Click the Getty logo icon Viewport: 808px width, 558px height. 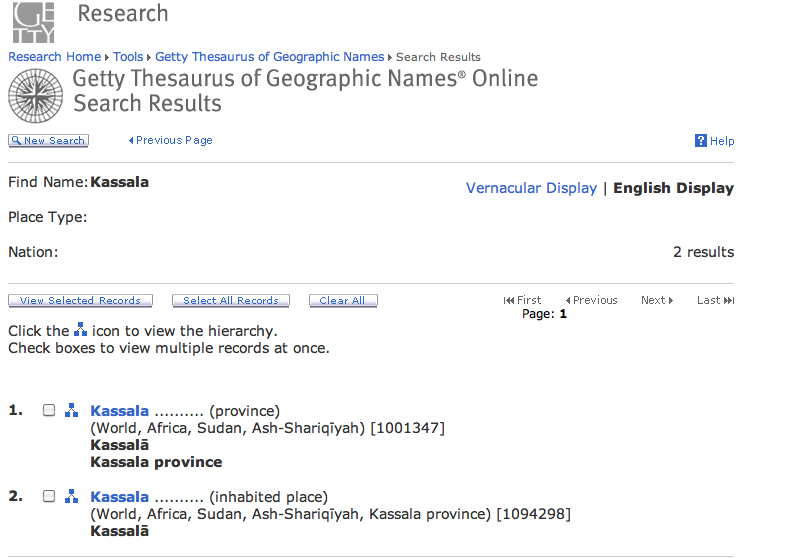(33, 20)
